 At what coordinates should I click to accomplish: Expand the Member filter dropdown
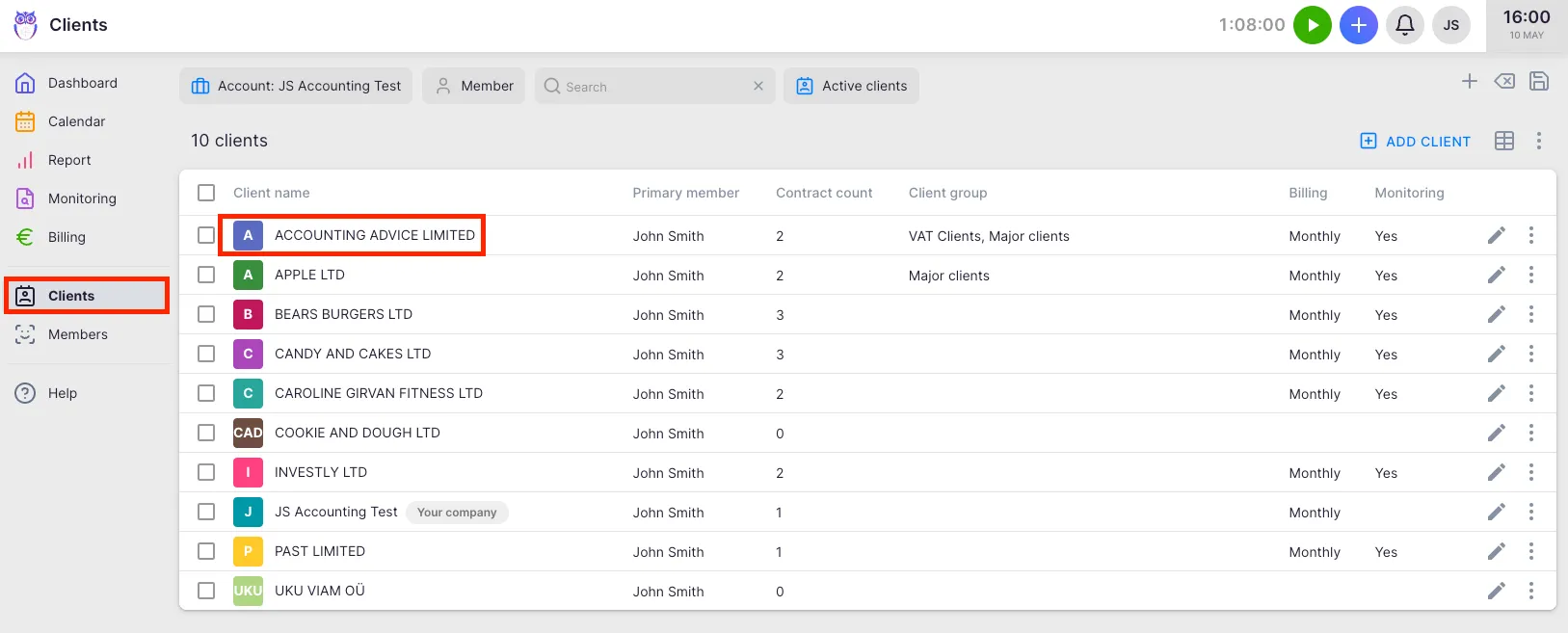click(473, 86)
